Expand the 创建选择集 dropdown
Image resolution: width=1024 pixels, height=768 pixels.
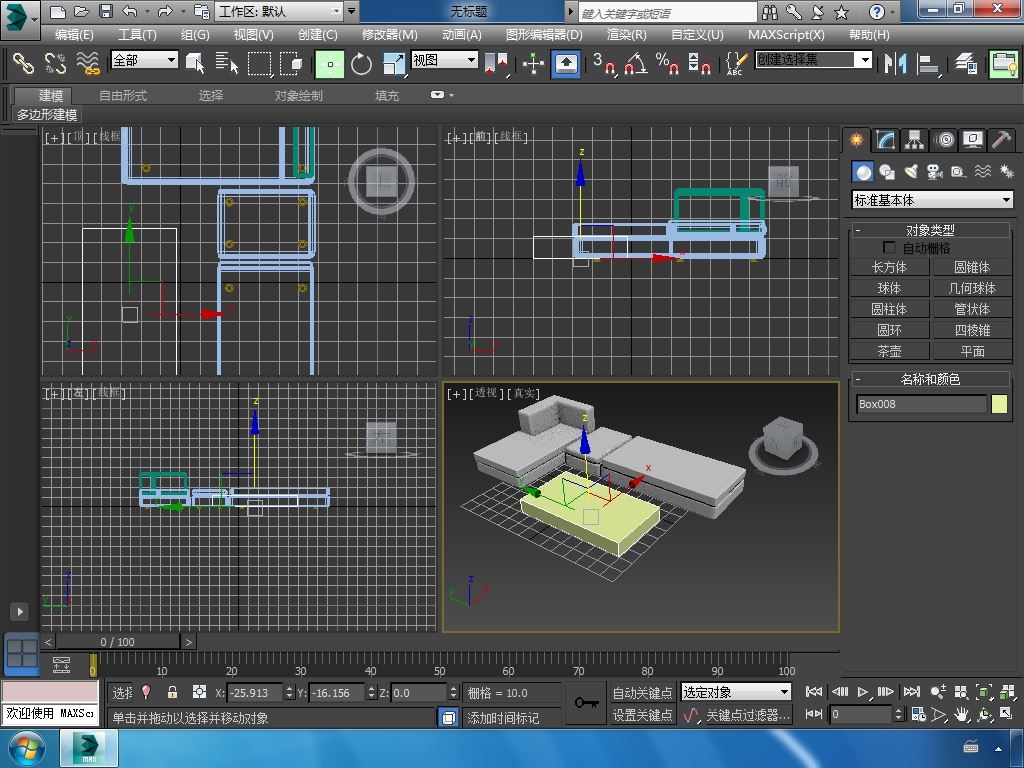coord(865,60)
